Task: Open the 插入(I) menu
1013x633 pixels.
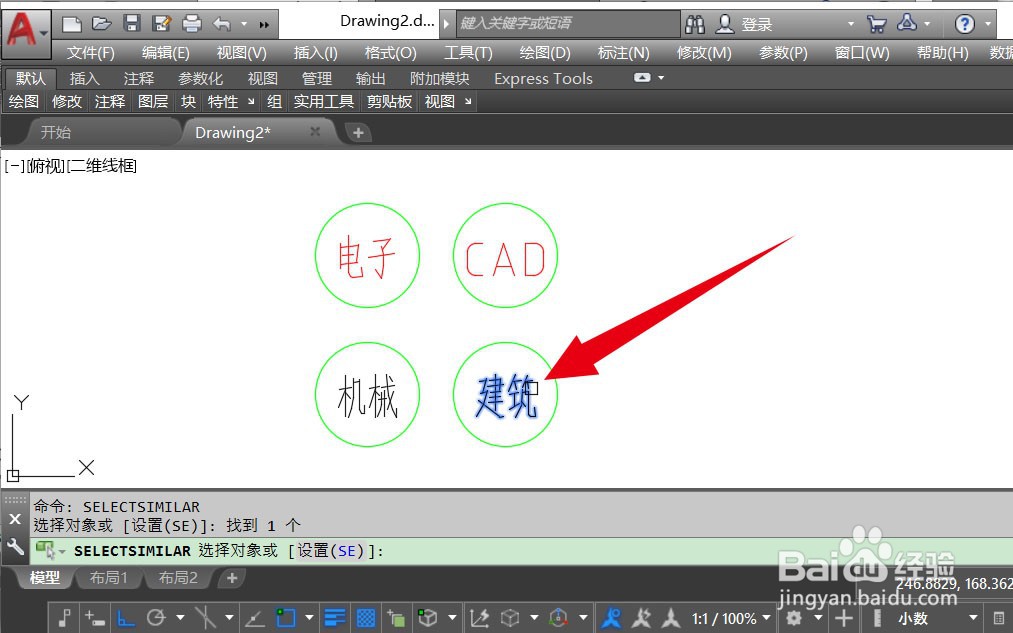Action: tap(315, 53)
